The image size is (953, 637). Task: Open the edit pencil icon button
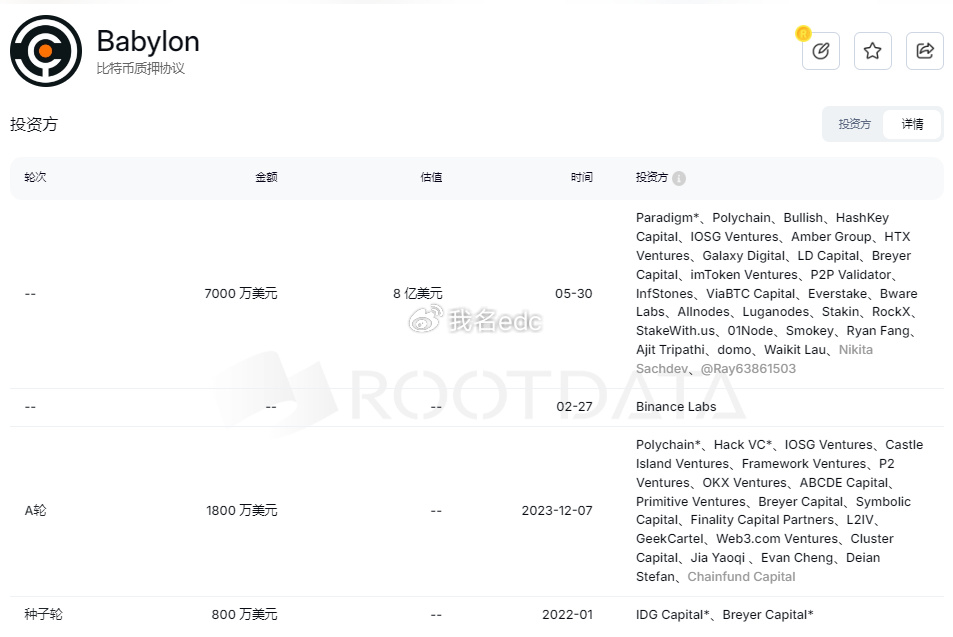pos(821,51)
